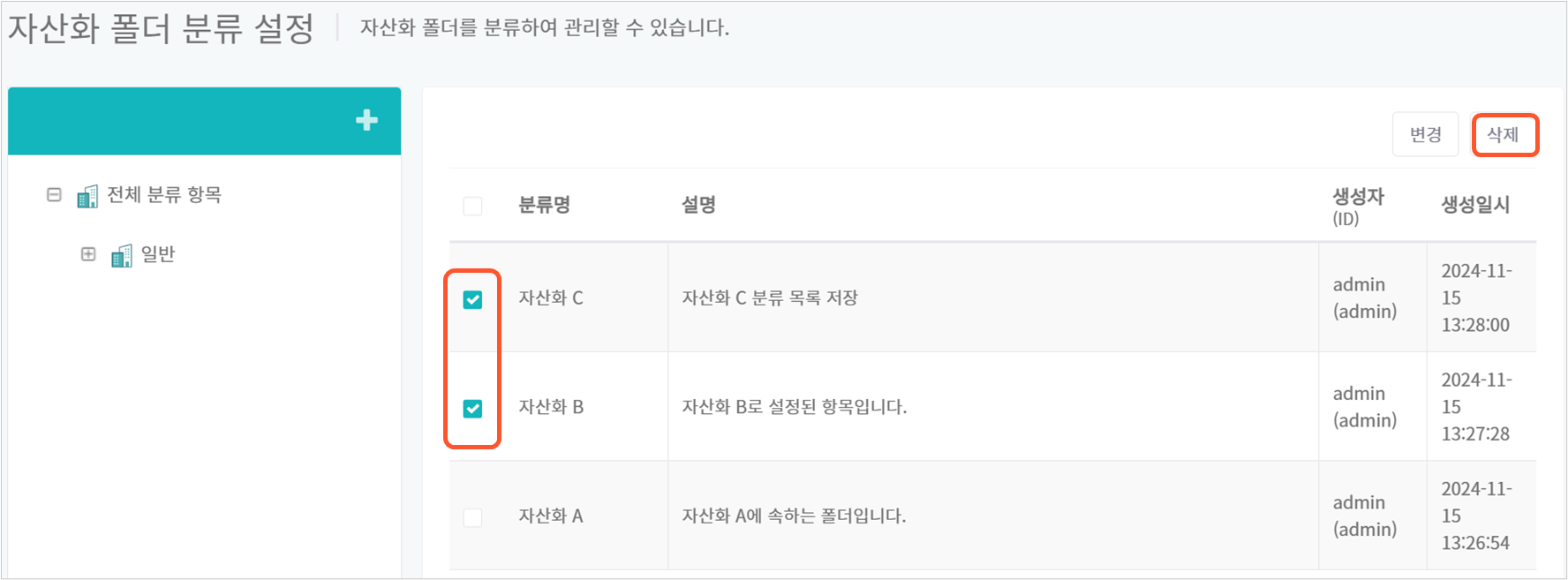Click the 설명 column header
1568x580 pixels.
[698, 205]
